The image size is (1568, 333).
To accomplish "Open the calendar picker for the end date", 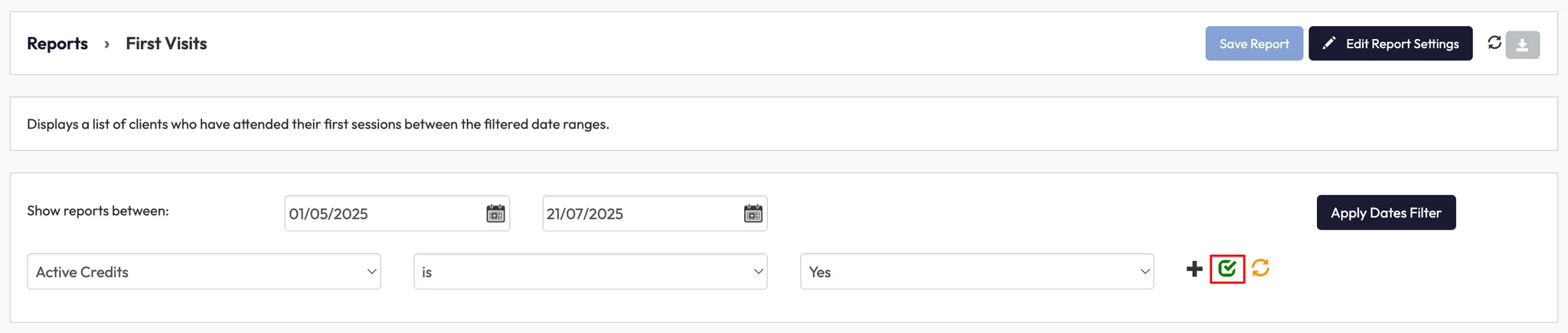I will (753, 214).
